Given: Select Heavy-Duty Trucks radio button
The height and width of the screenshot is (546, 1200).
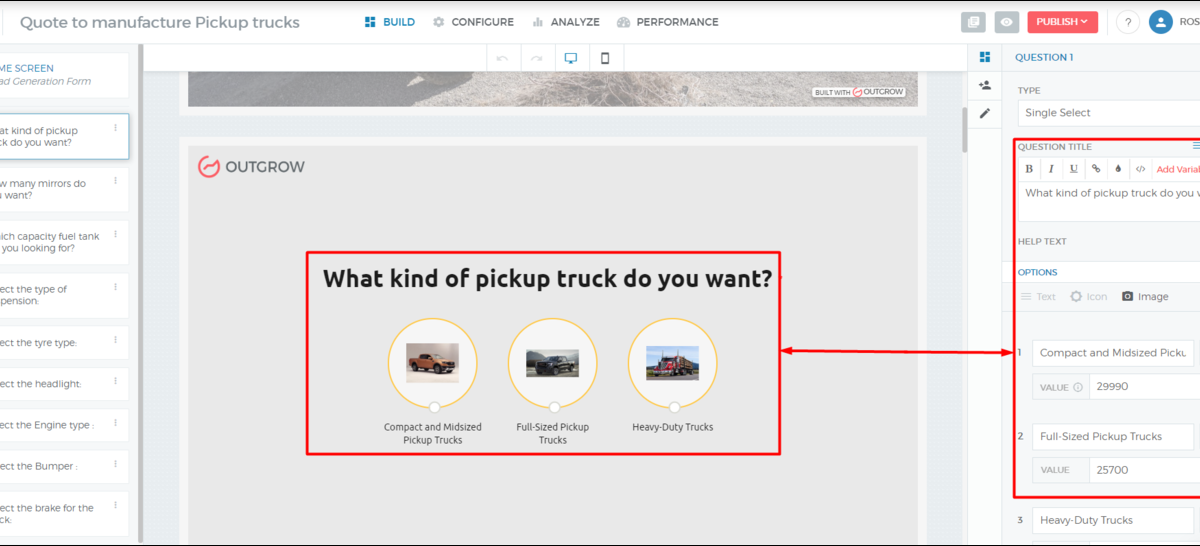Looking at the screenshot, I should (674, 407).
